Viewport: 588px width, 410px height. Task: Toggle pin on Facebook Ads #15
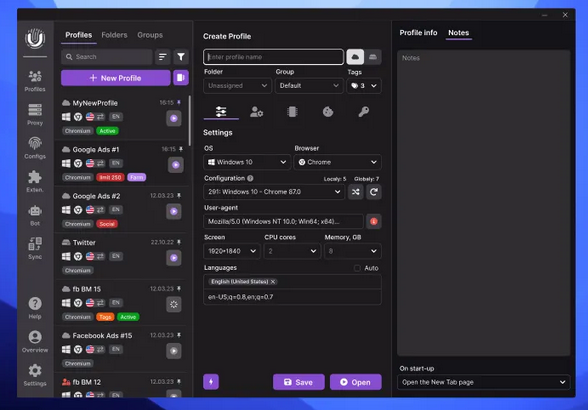(179, 335)
